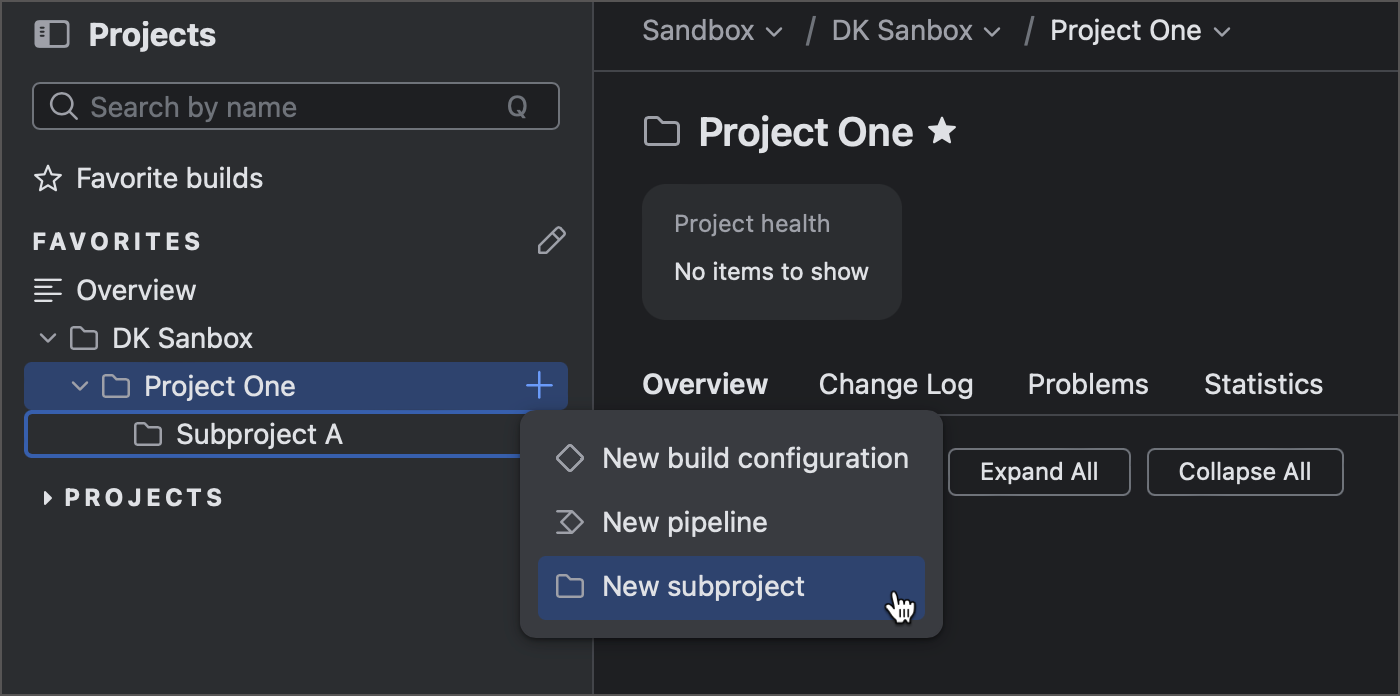Click the Collapse All button
This screenshot has height=696, width=1400.
pyautogui.click(x=1245, y=471)
